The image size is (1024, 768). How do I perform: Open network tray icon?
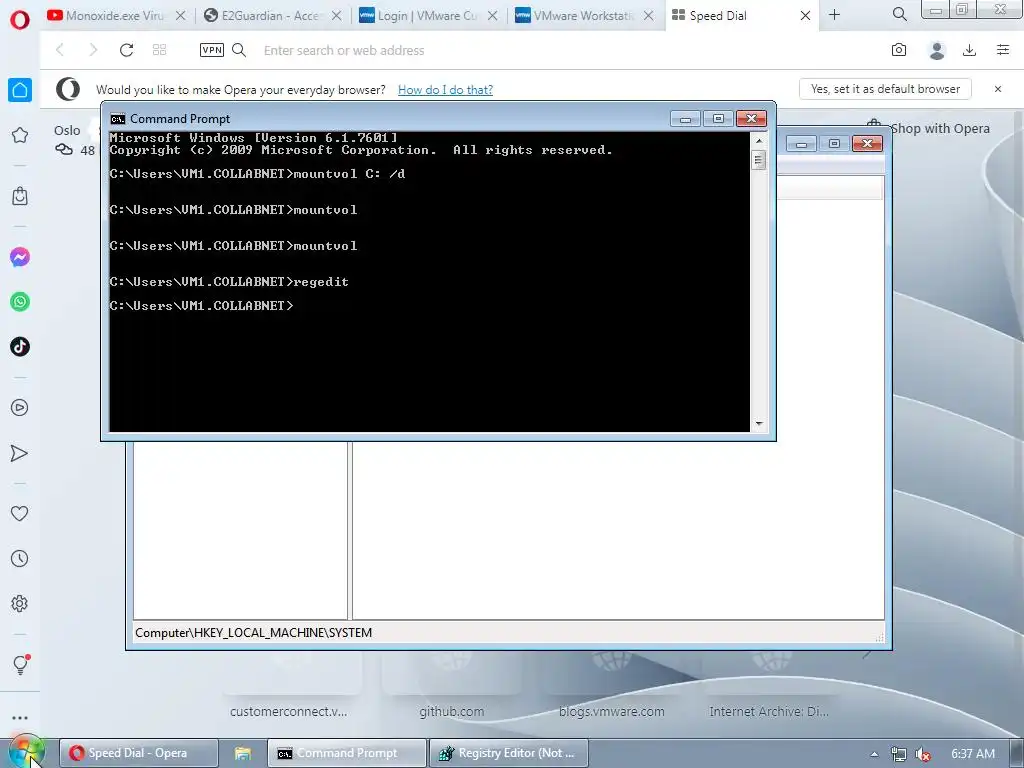899,754
